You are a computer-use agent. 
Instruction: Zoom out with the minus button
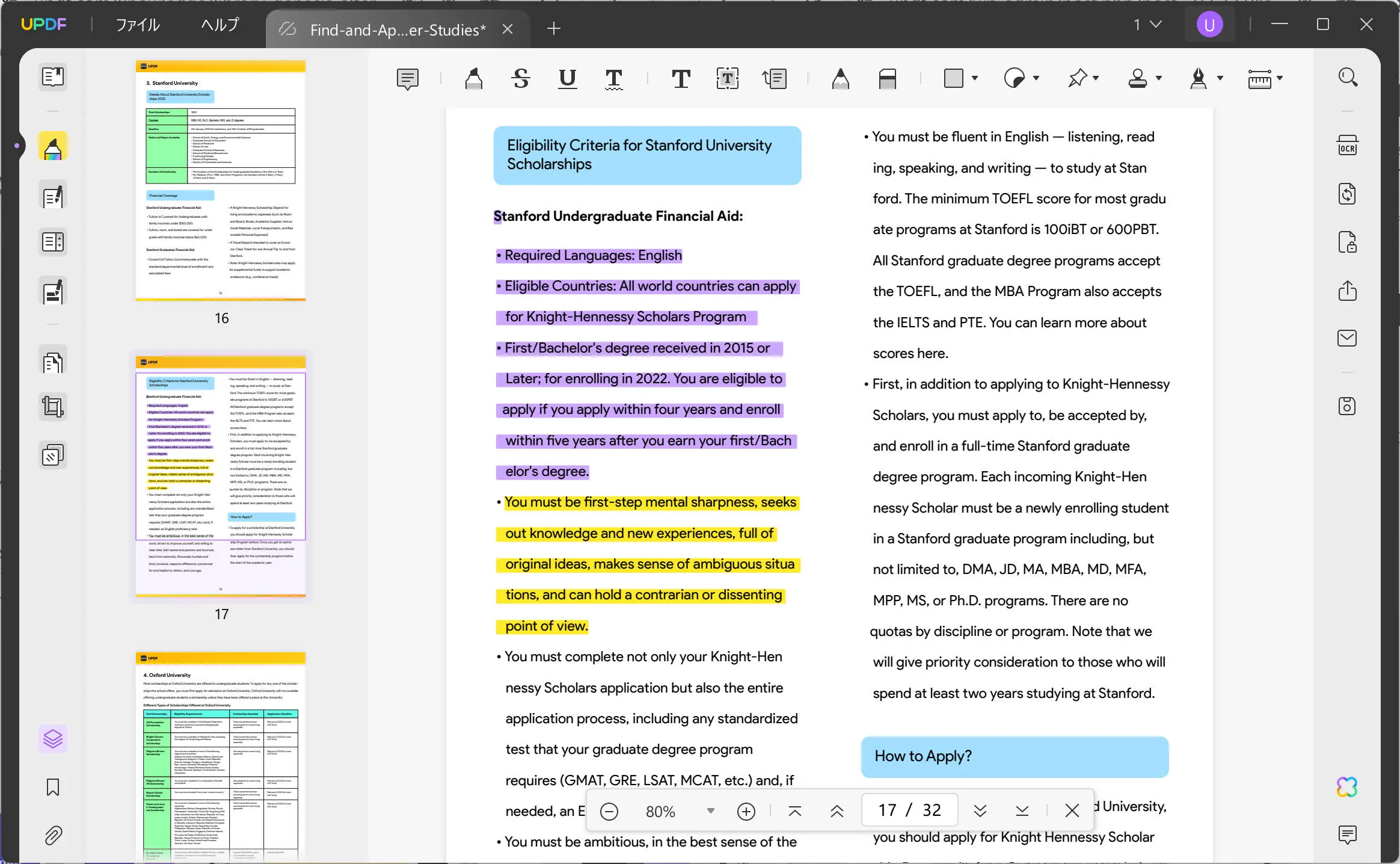pyautogui.click(x=609, y=811)
